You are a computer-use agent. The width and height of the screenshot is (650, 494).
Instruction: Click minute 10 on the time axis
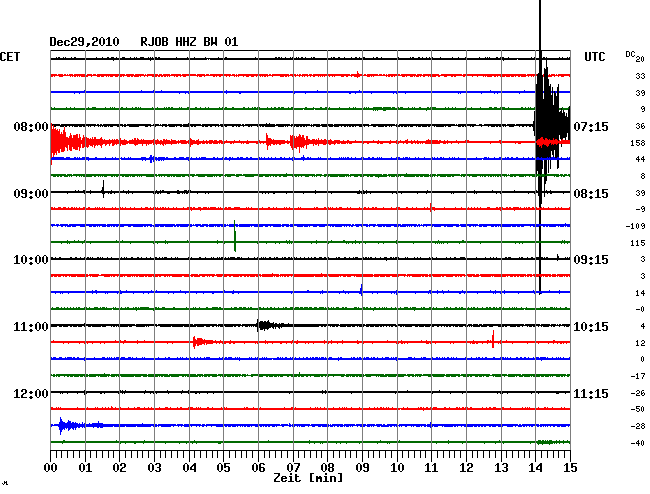(397, 468)
